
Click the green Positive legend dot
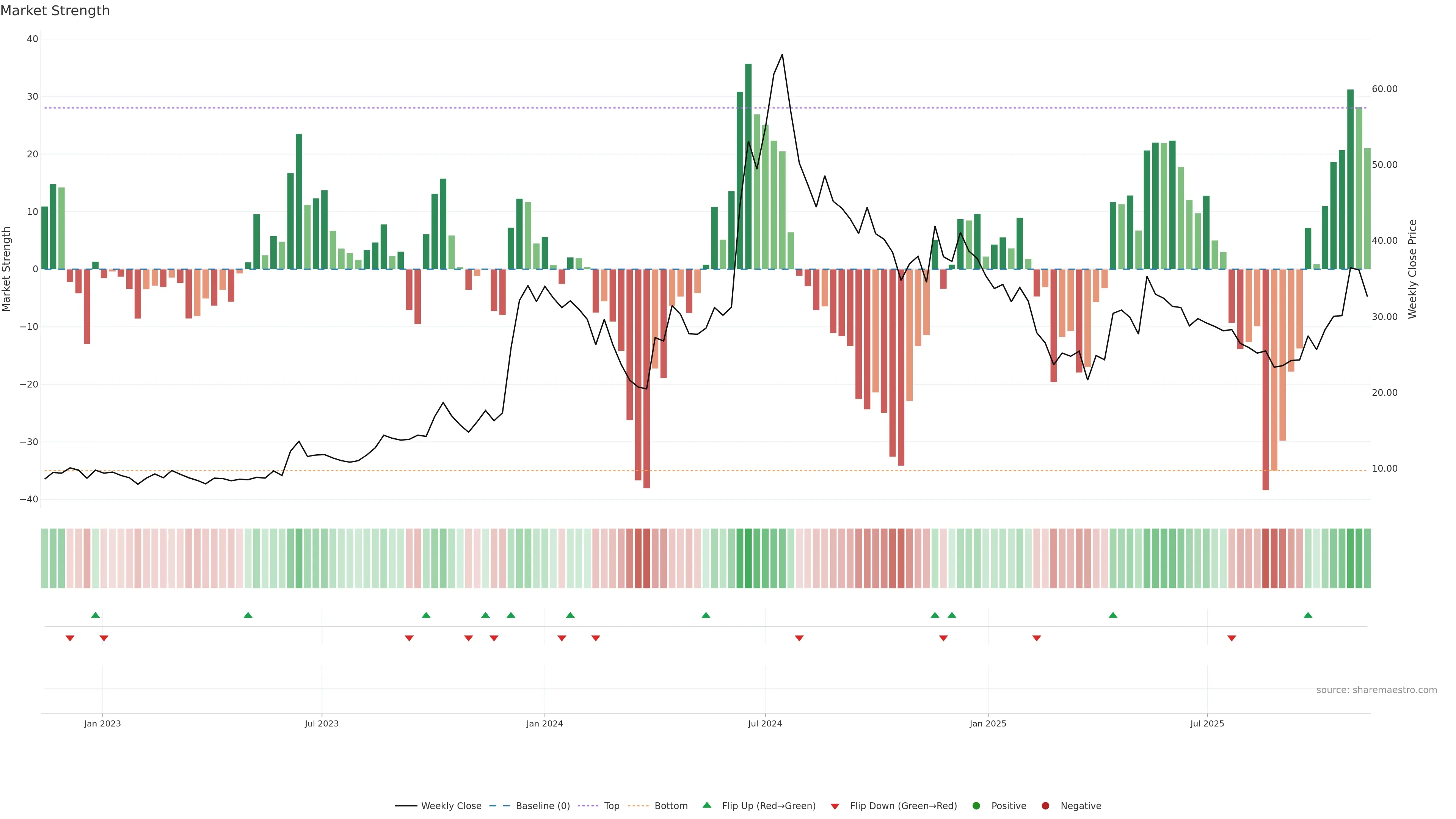(x=976, y=805)
